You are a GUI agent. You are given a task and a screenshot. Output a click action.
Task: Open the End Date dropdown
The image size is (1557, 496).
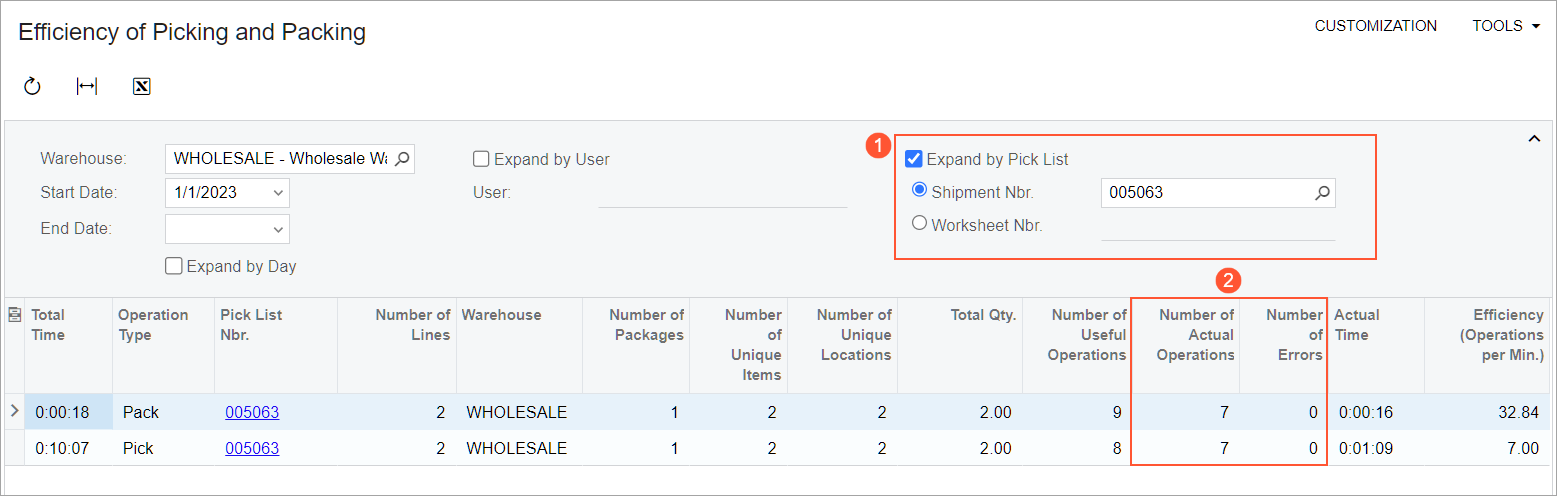click(x=277, y=229)
